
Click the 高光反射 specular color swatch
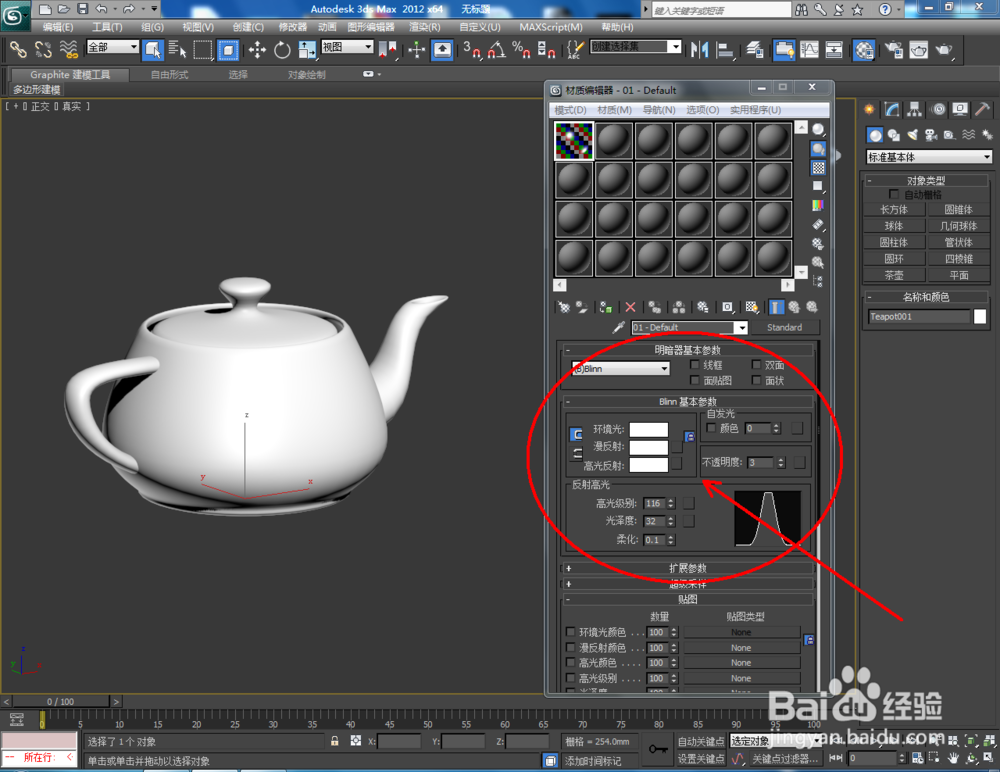[649, 464]
